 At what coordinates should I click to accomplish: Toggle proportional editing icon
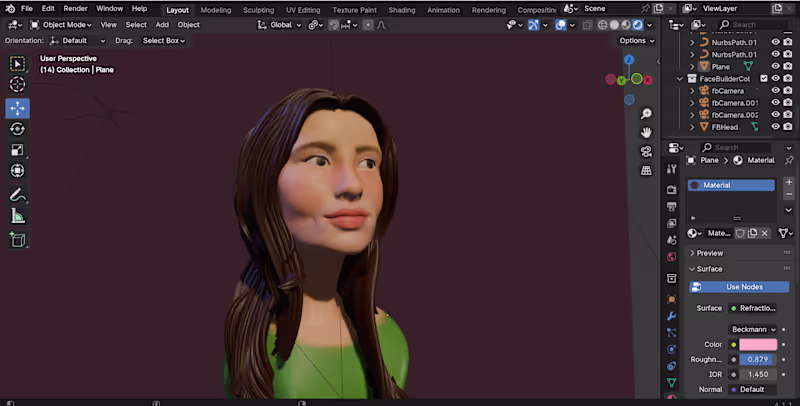(368, 25)
